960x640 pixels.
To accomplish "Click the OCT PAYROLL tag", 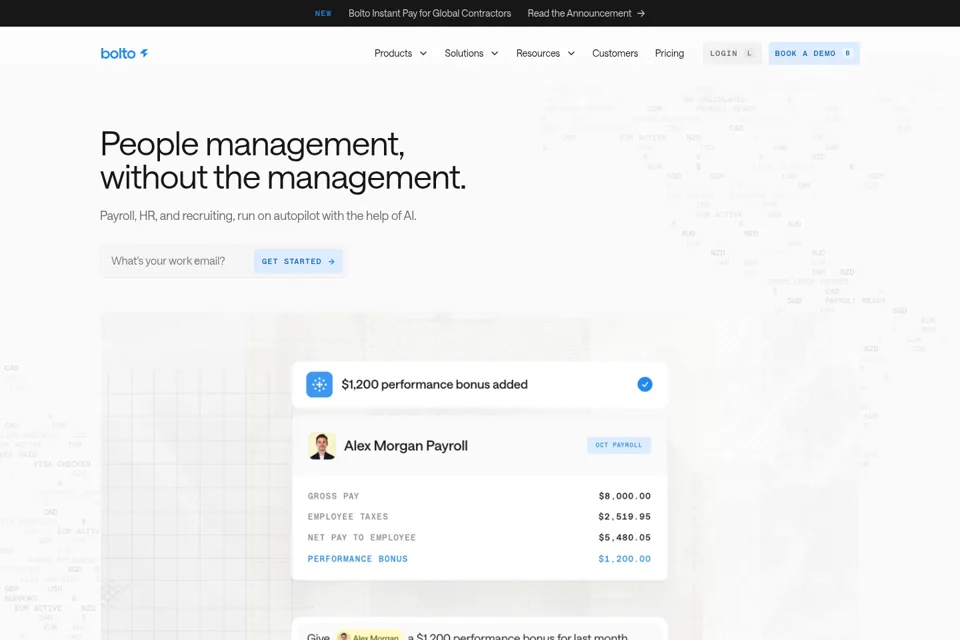I will point(619,445).
